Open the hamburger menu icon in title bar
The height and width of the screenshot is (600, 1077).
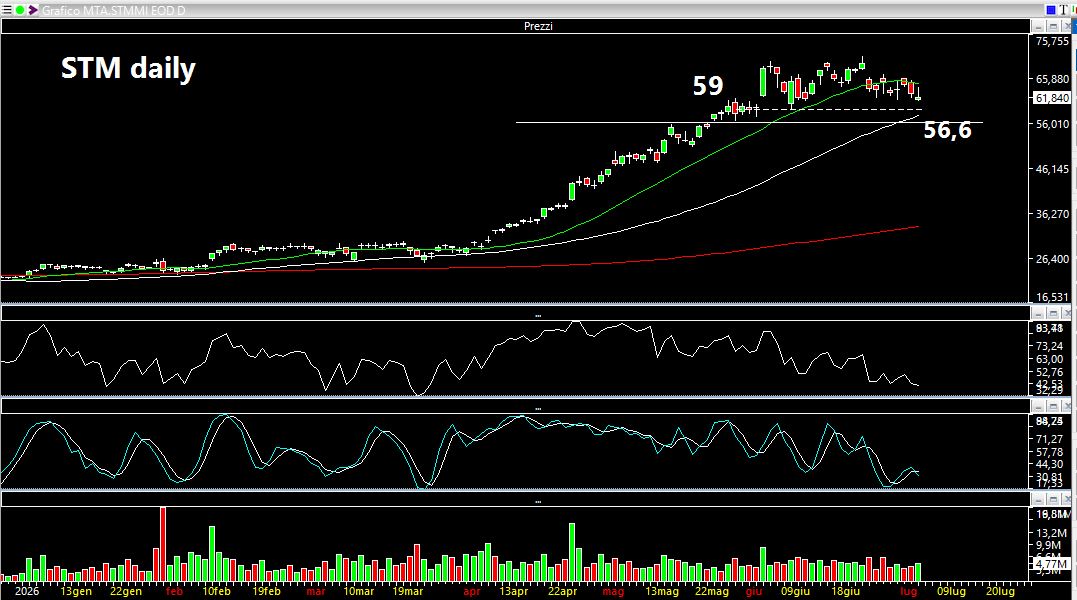tap(7, 10)
